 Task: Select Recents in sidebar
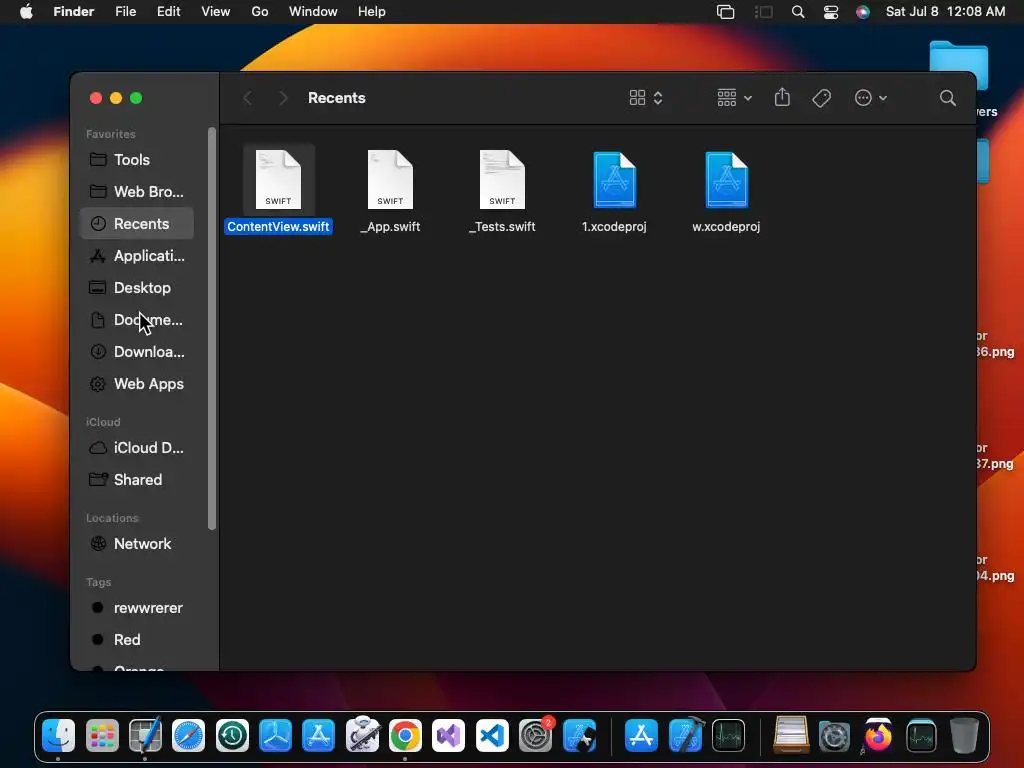click(136, 223)
